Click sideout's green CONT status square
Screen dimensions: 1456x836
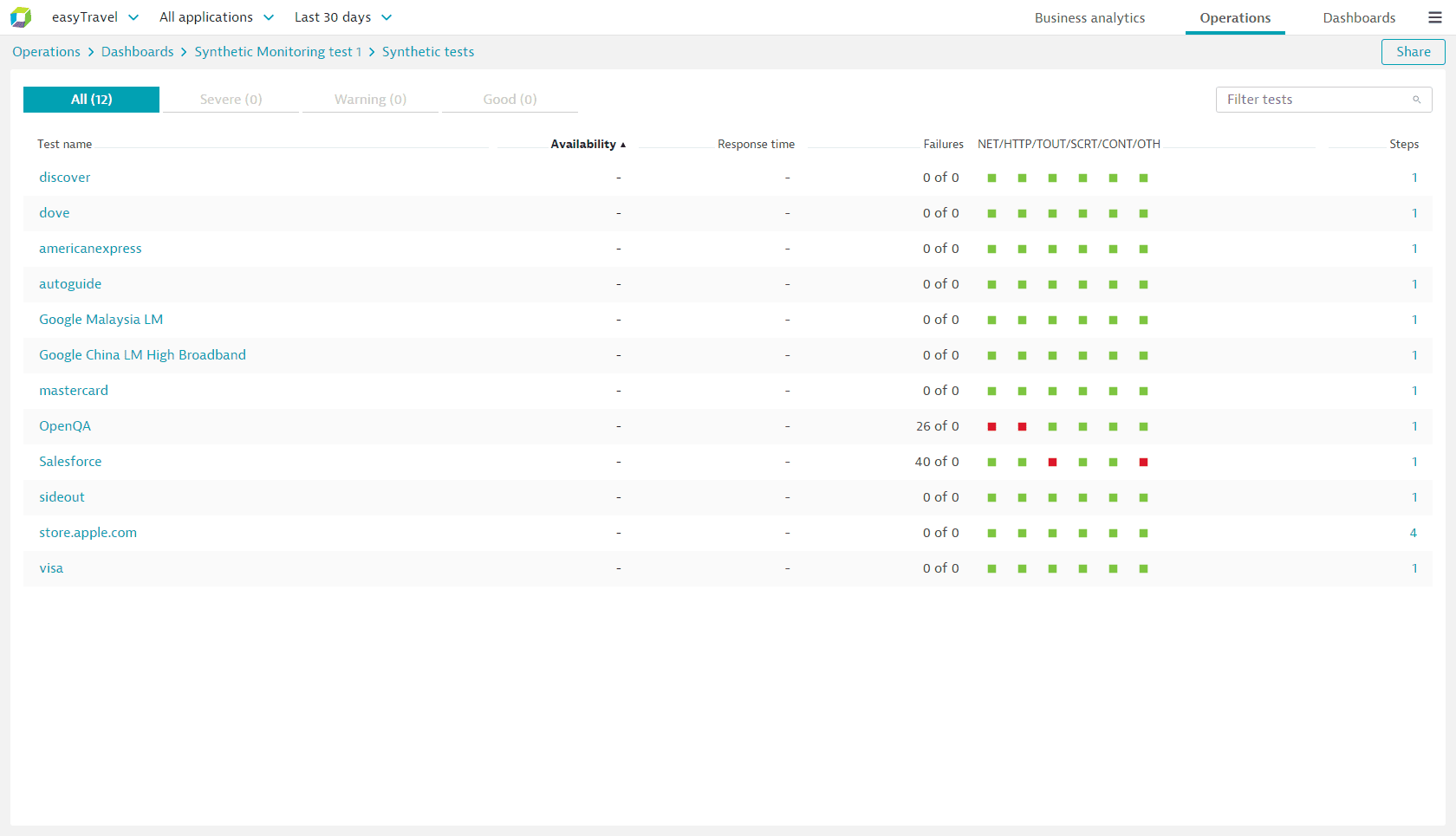click(x=1114, y=497)
